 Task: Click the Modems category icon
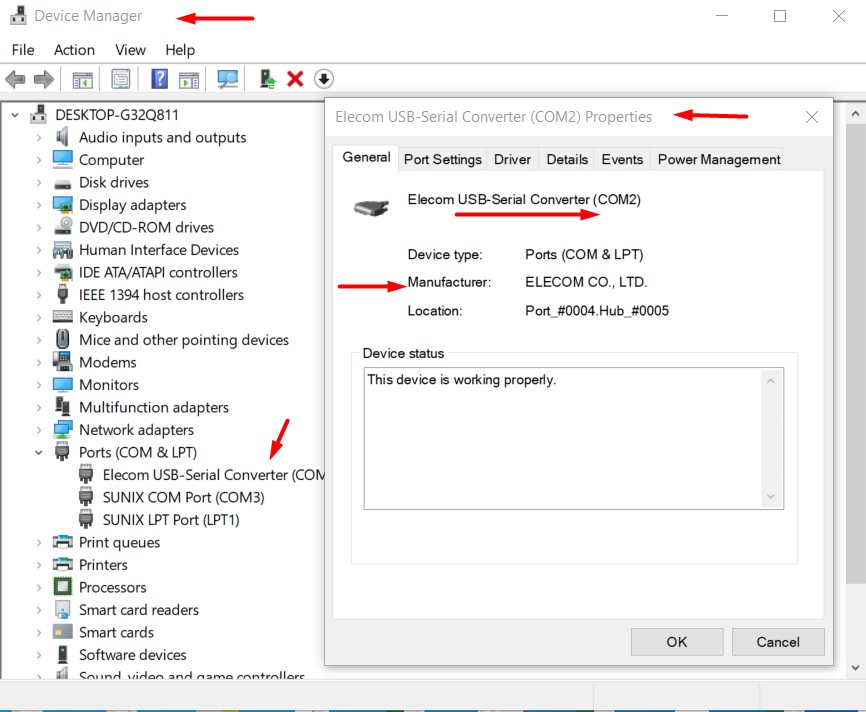(x=62, y=361)
